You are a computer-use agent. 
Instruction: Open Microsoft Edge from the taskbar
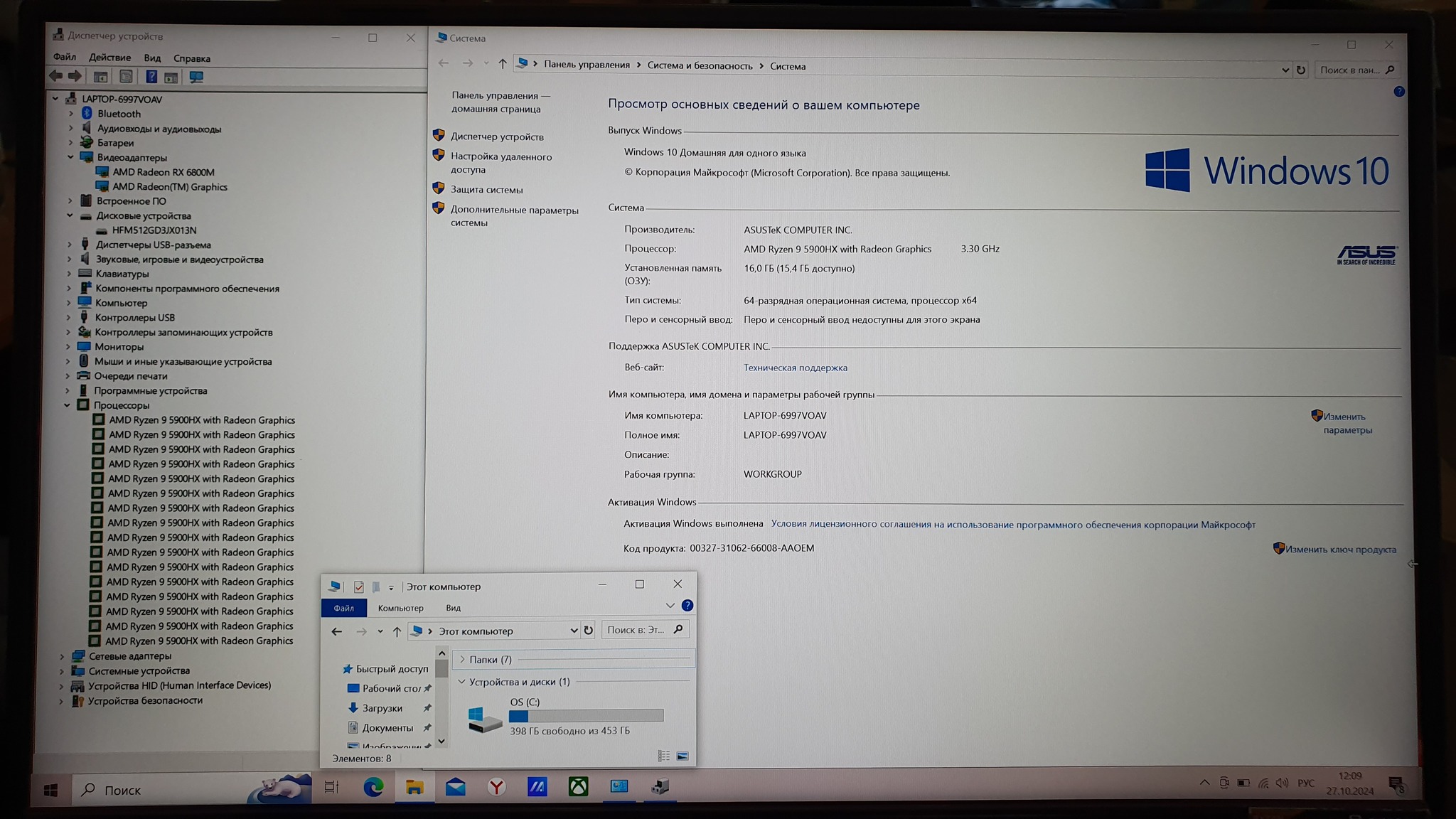[x=373, y=786]
